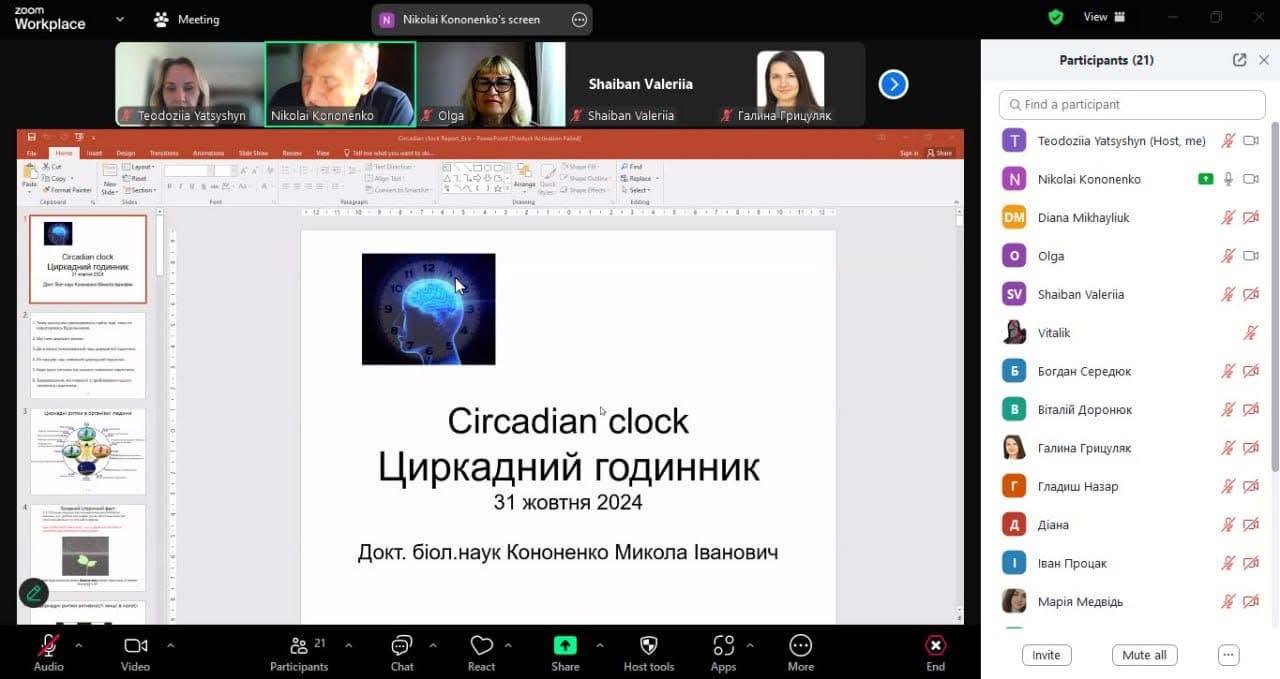Expand the audio options chevron
This screenshot has height=679, width=1280.
coord(79,645)
